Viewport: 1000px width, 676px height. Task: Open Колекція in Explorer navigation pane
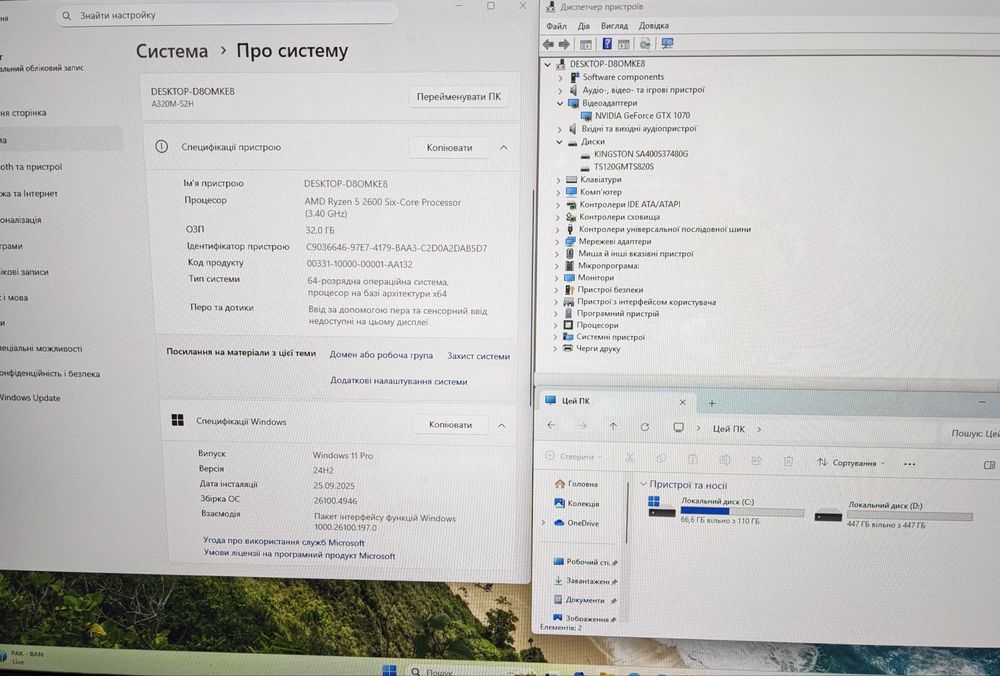(x=577, y=503)
